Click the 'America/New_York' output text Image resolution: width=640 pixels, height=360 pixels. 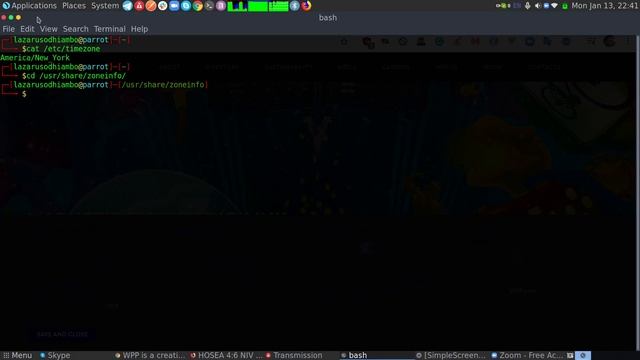click(x=35, y=58)
